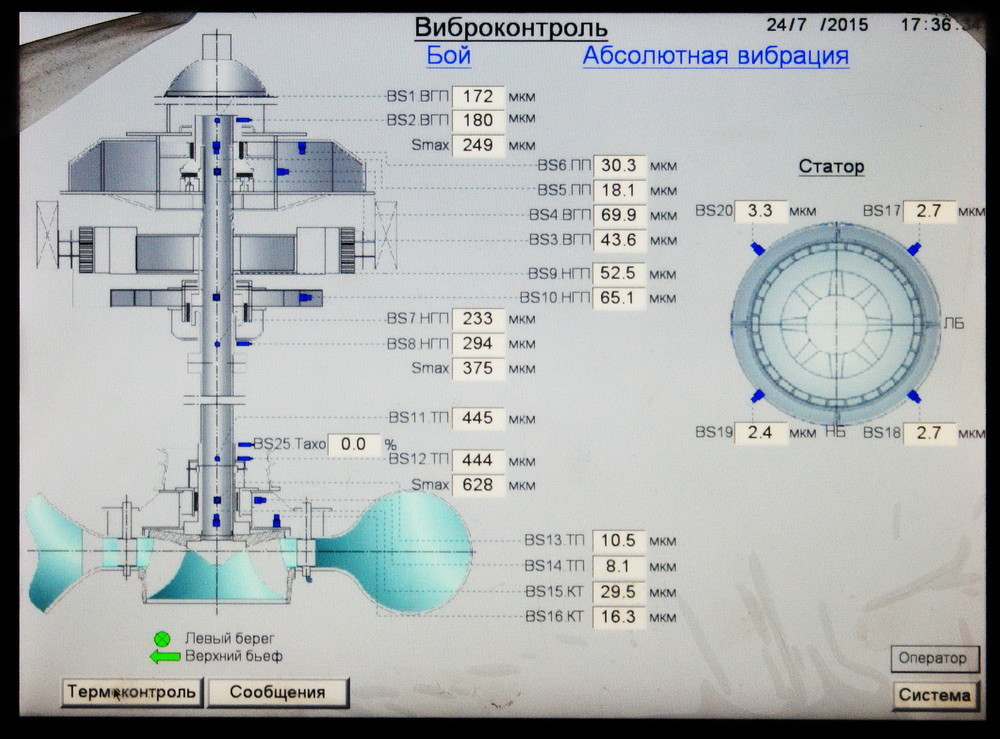Viewport: 1000px width, 739px height.
Task: Click the Статор heading
Action: [831, 167]
